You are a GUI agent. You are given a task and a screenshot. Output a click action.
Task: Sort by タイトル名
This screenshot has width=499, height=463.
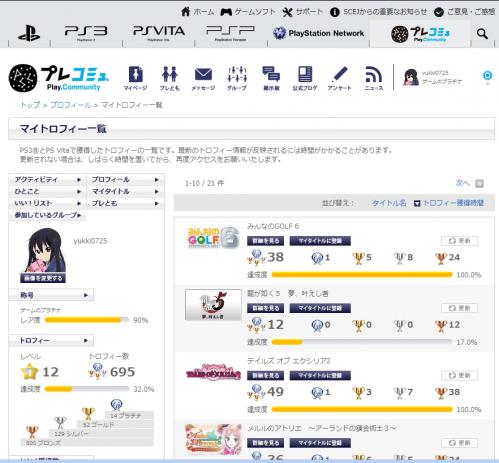(389, 203)
